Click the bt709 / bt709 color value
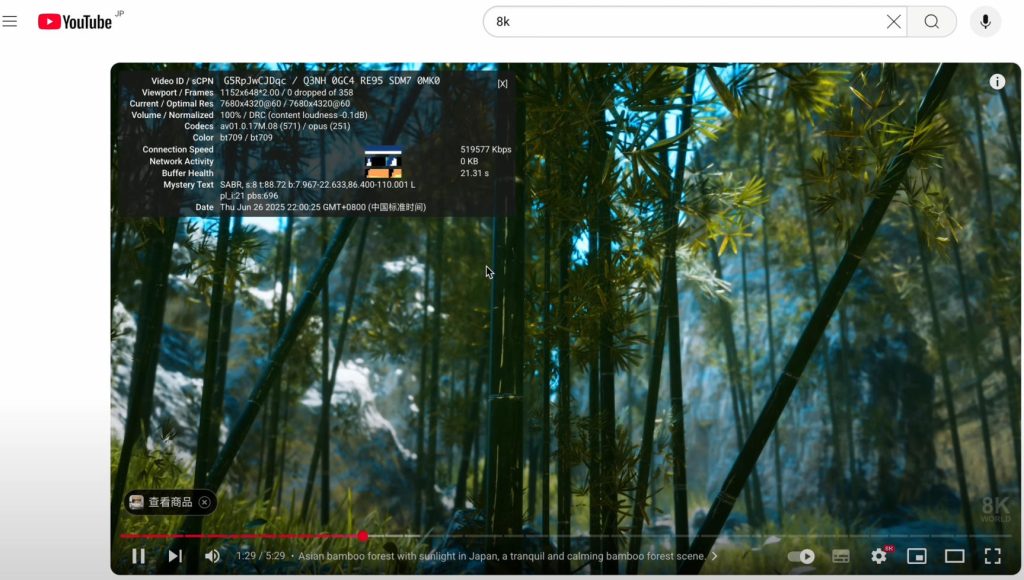 point(246,138)
